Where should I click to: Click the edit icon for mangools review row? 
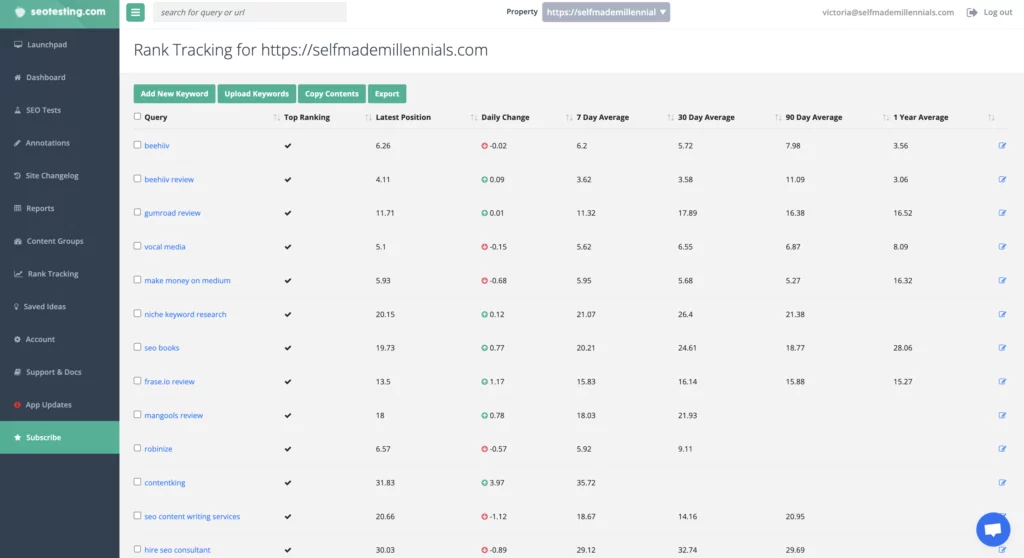pyautogui.click(x=1002, y=415)
